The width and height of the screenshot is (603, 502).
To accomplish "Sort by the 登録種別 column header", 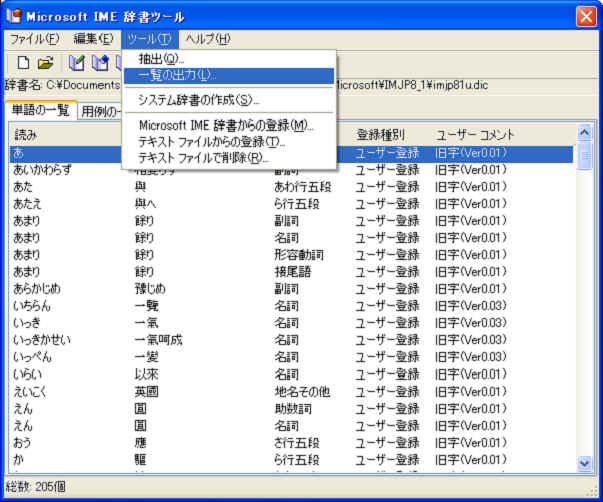I will pos(381,134).
